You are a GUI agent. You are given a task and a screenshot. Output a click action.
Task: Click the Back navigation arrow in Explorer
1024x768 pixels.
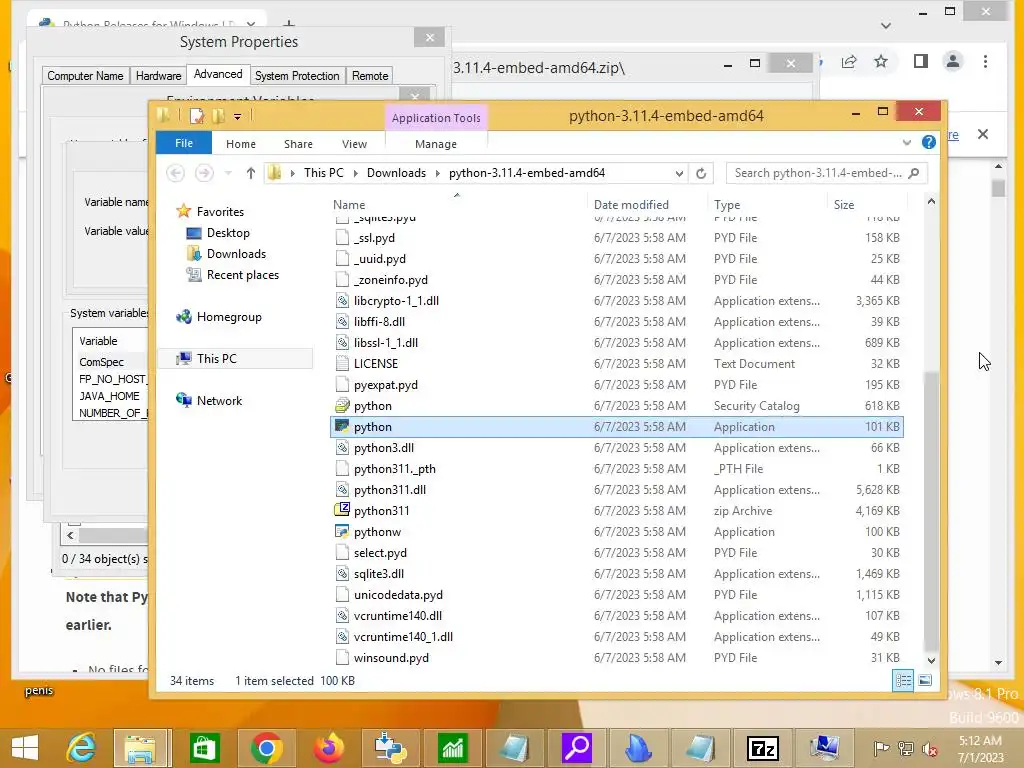(x=175, y=173)
